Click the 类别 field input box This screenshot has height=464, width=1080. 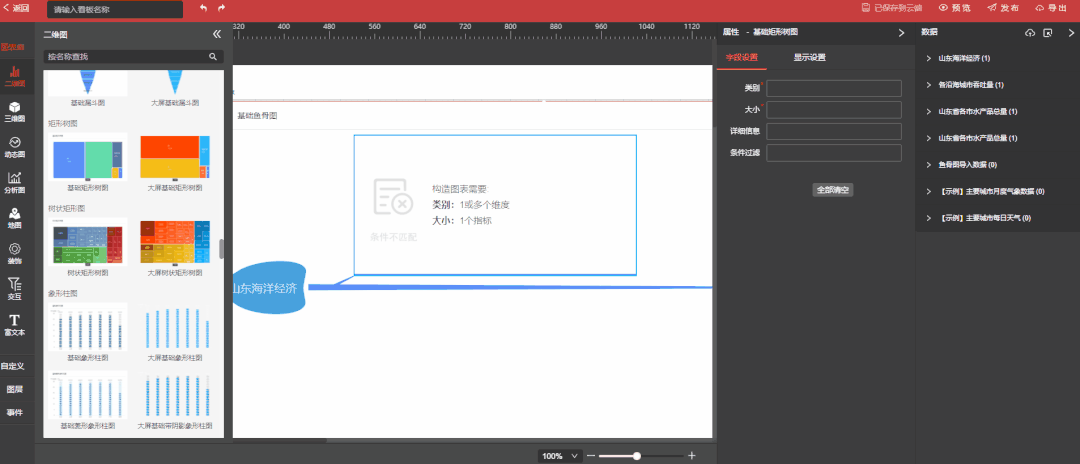(834, 88)
